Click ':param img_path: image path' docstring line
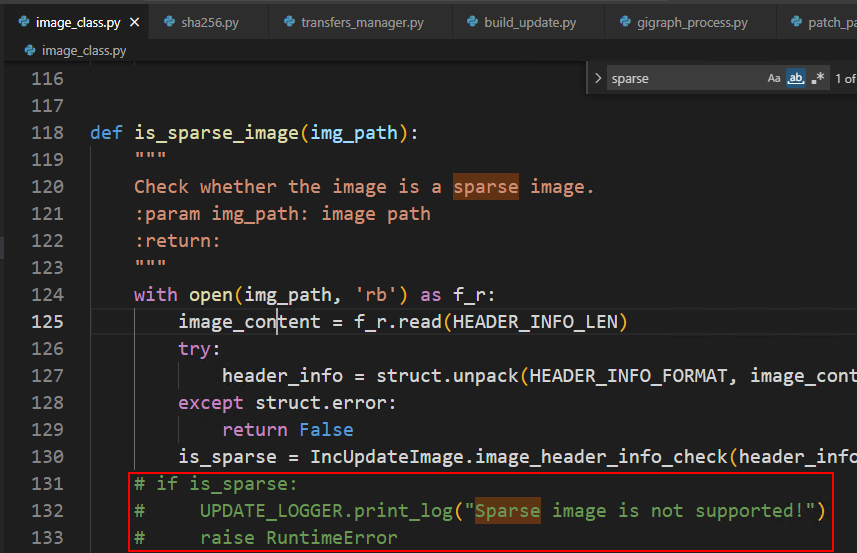This screenshot has width=857, height=553. coord(283,214)
